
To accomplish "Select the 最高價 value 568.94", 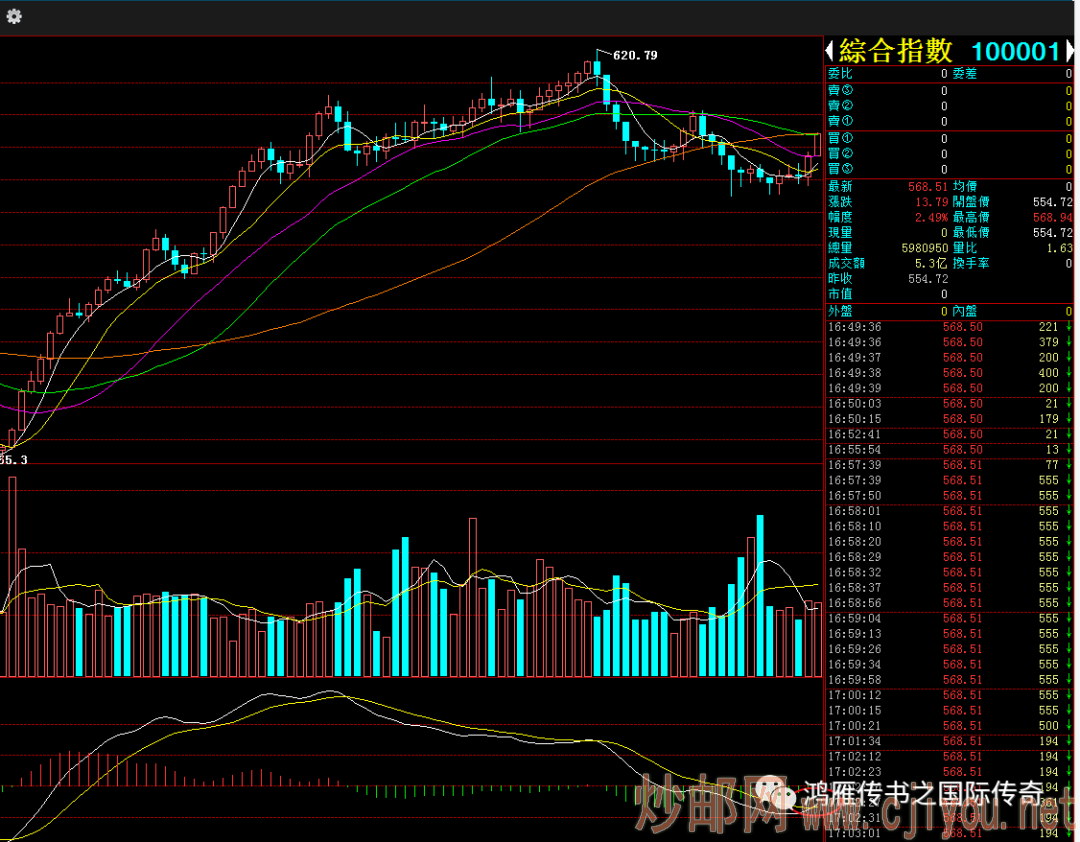I will [x=1053, y=217].
